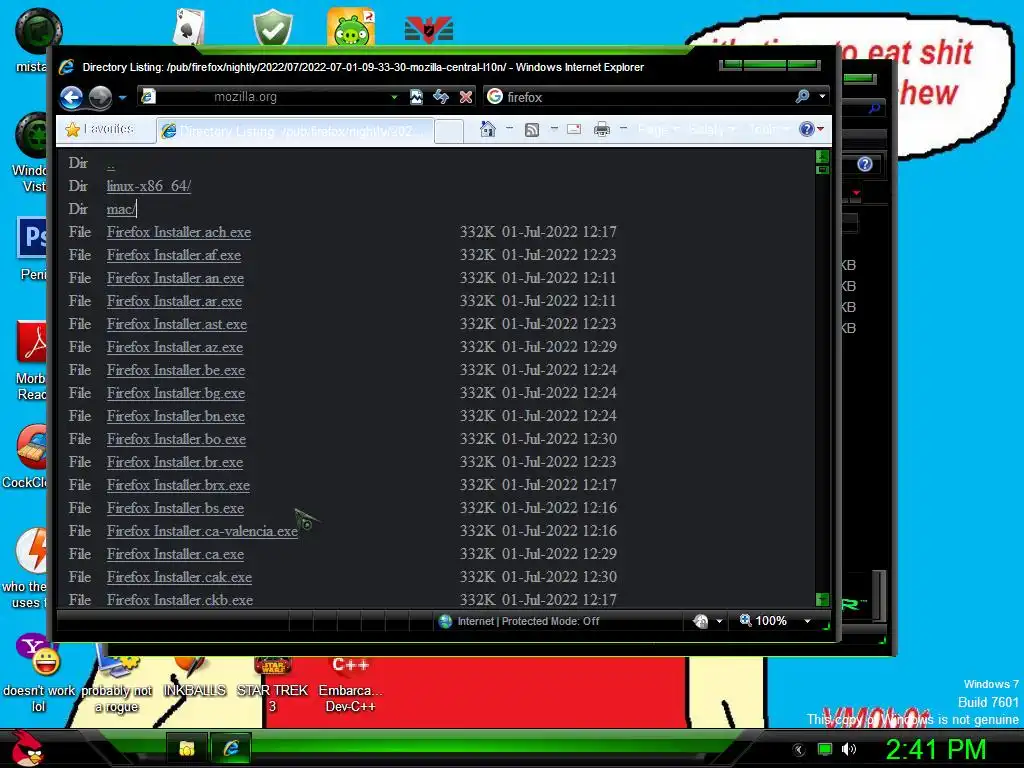Select the Directory Listing tab
Image resolution: width=1024 pixels, height=768 pixels.
pyautogui.click(x=295, y=131)
